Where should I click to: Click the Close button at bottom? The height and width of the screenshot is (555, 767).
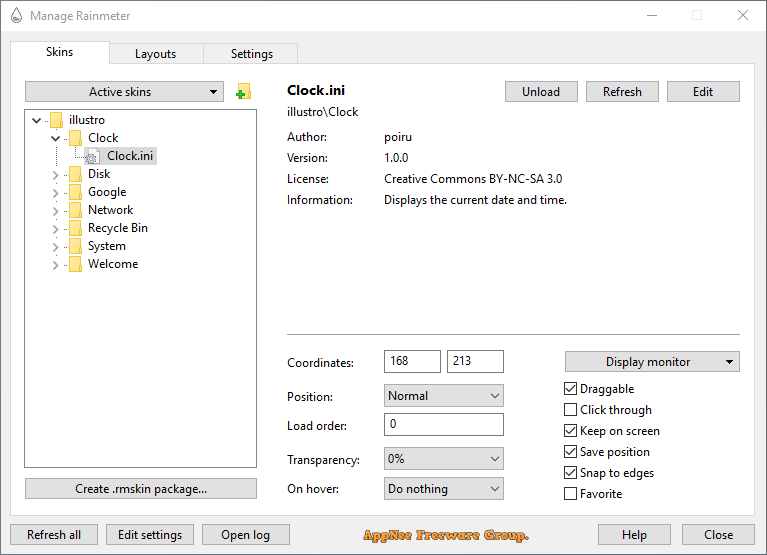[718, 534]
